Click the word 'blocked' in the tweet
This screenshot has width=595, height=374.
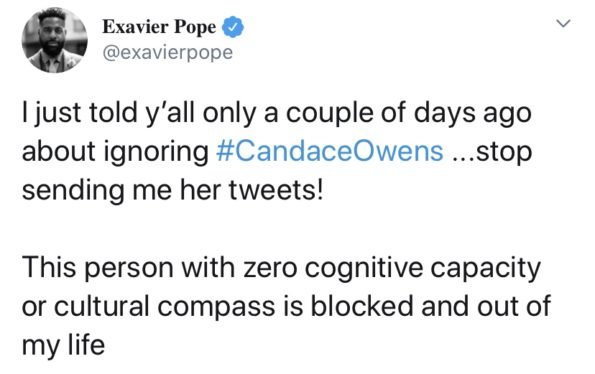point(362,306)
